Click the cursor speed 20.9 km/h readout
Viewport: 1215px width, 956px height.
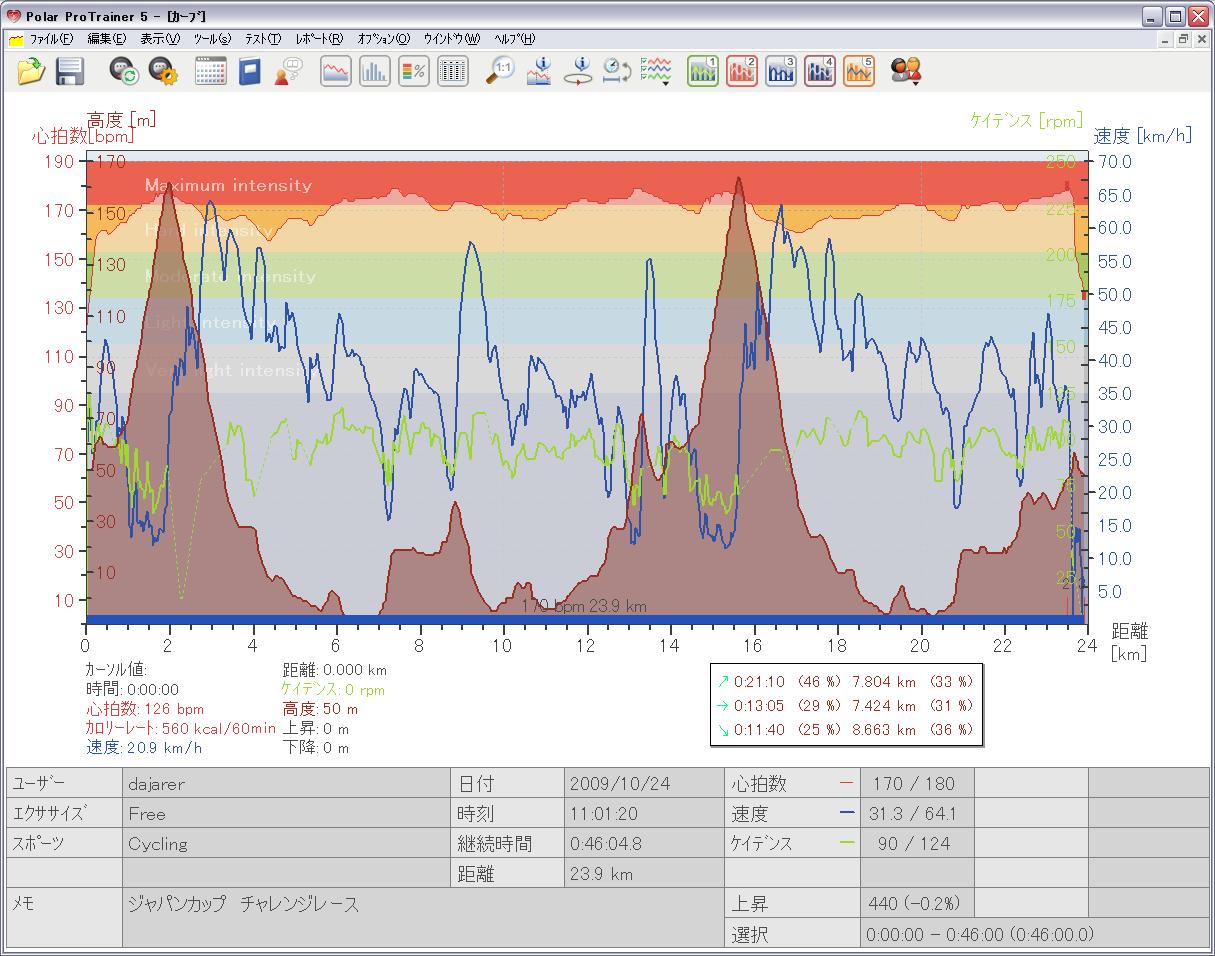tap(143, 747)
